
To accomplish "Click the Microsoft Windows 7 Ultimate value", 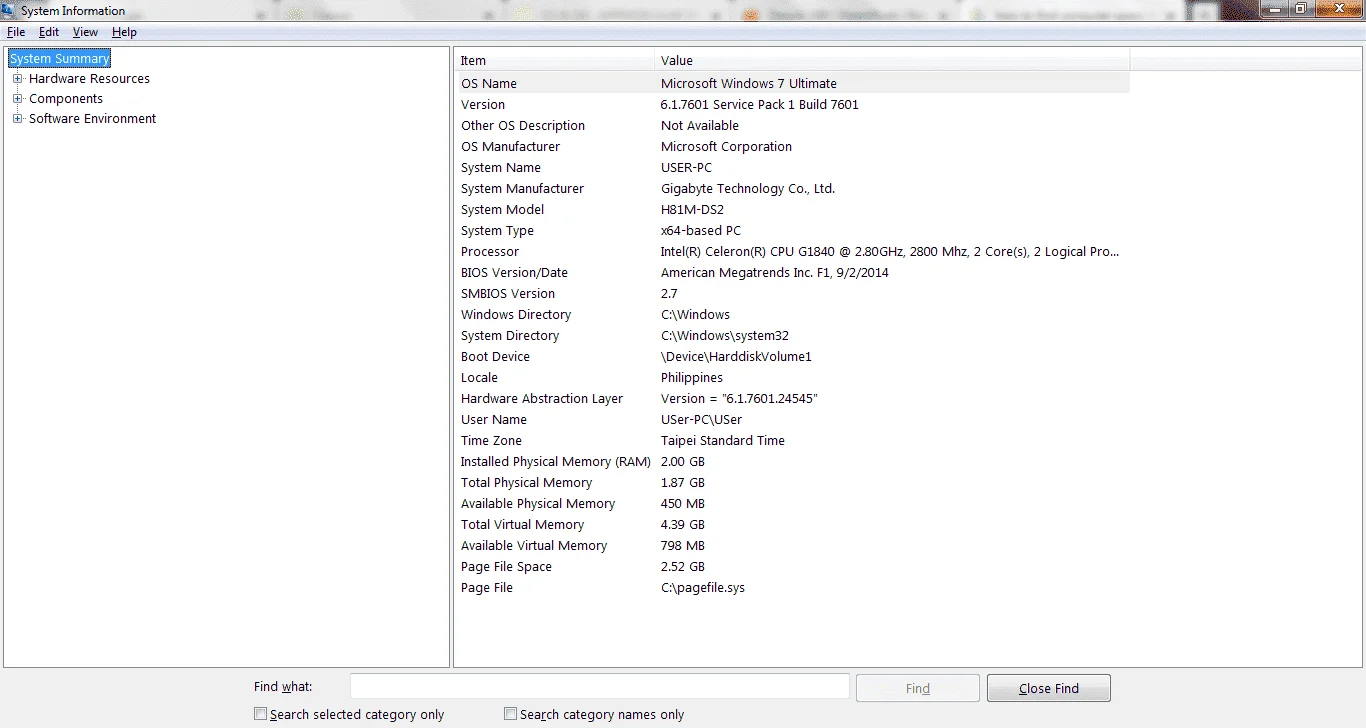I will pos(749,84).
